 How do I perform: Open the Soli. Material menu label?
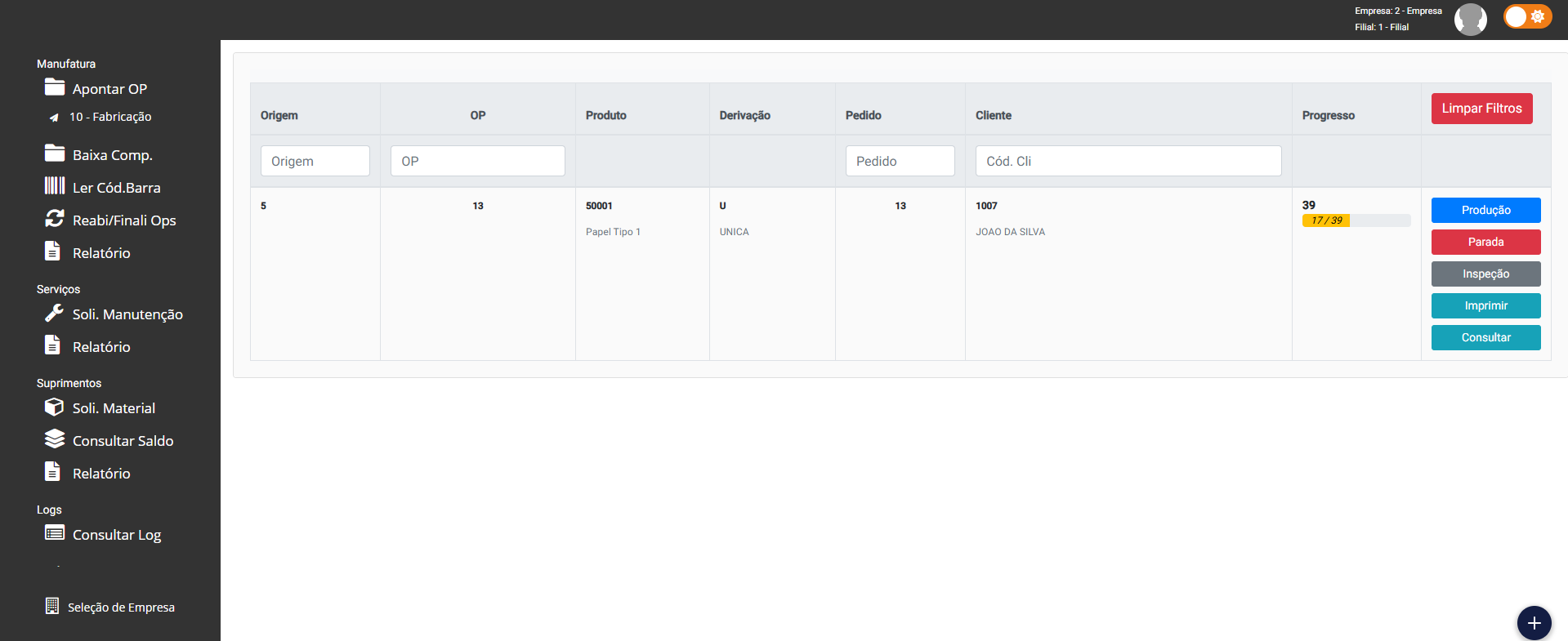tap(114, 408)
